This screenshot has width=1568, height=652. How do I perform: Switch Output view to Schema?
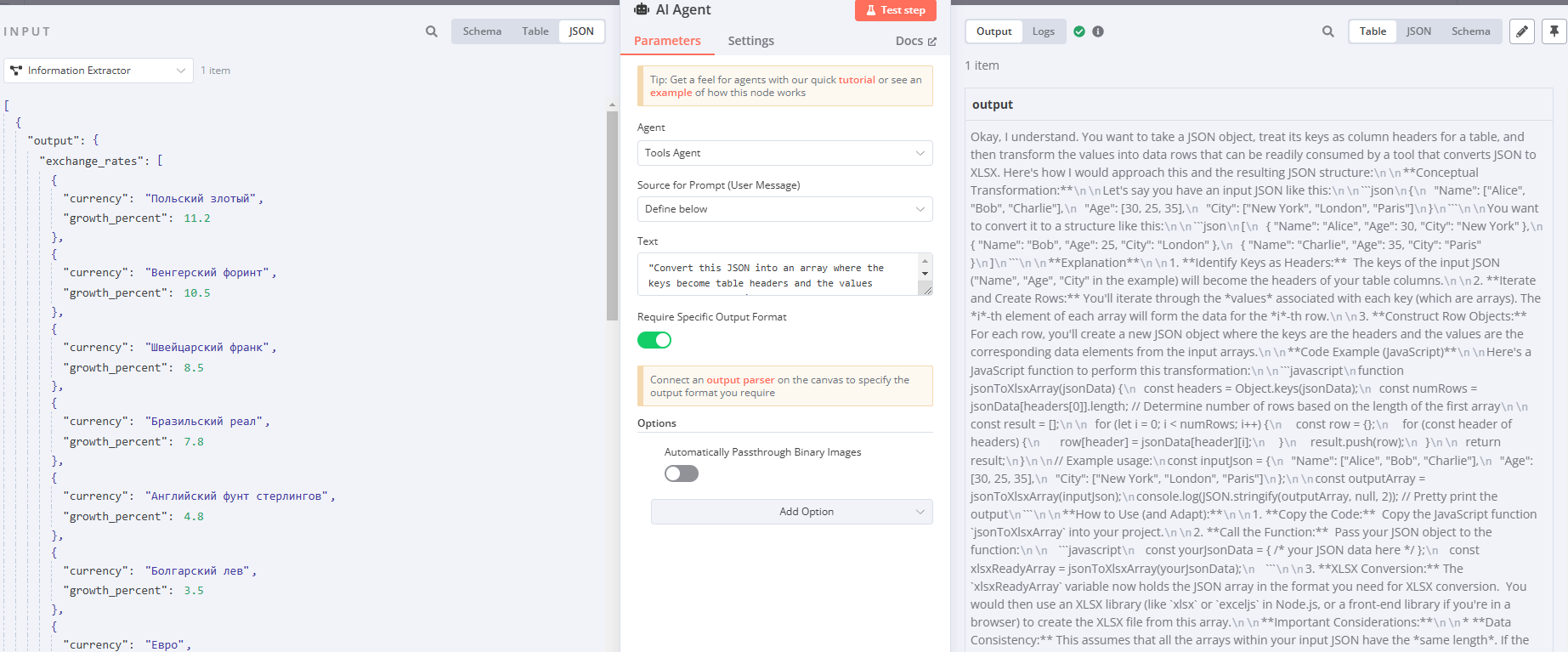click(x=1471, y=31)
